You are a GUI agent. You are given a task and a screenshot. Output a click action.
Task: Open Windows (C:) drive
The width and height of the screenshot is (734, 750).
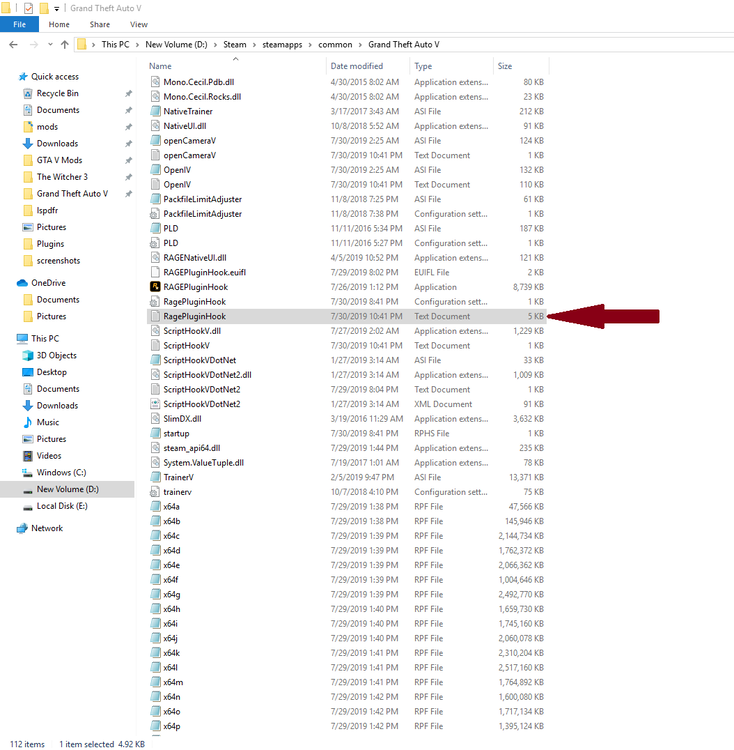[x=61, y=473]
